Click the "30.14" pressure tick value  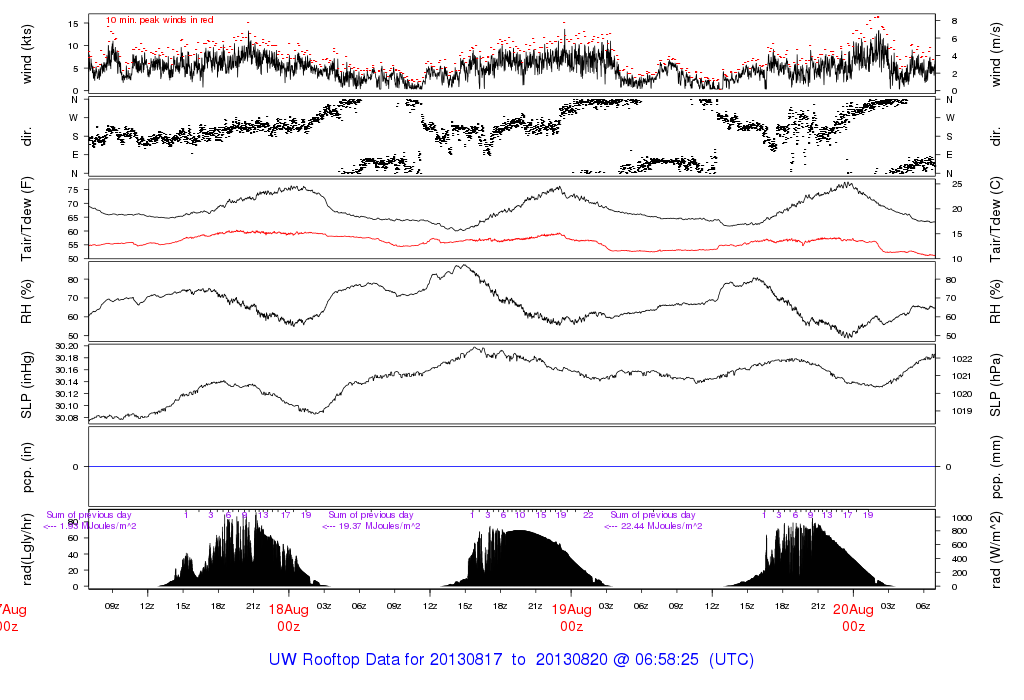[x=67, y=382]
